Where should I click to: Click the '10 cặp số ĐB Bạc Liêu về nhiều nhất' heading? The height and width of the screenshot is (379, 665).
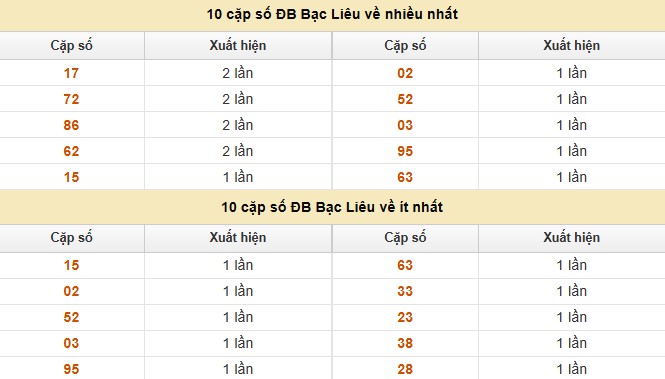click(332, 14)
